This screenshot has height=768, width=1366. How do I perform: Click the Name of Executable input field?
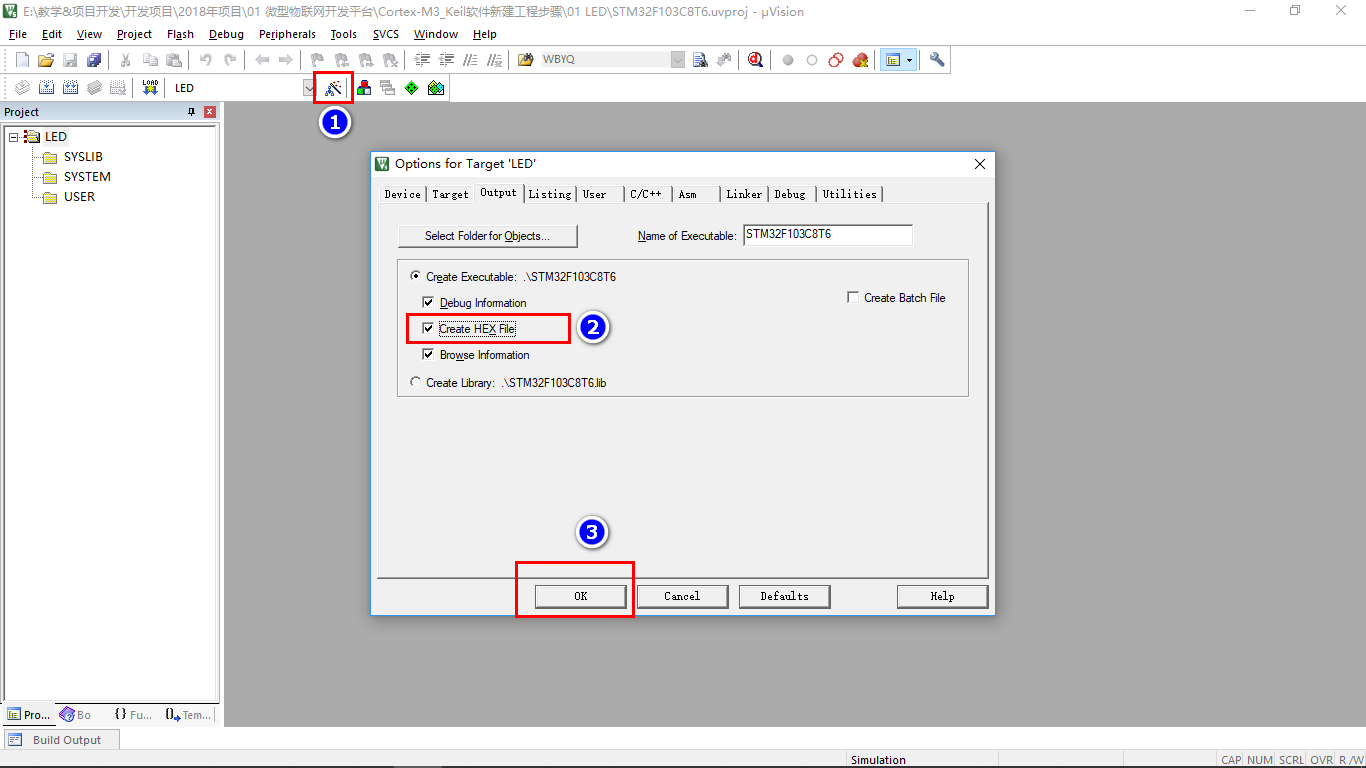point(828,235)
